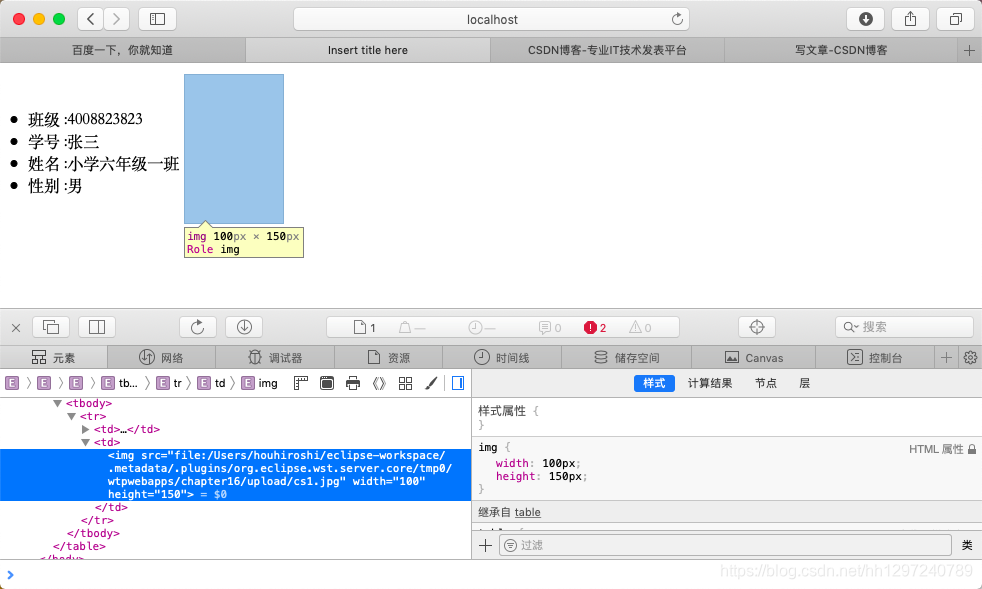This screenshot has height=589, width=982.
Task: Click the localhost address bar
Action: (x=492, y=19)
